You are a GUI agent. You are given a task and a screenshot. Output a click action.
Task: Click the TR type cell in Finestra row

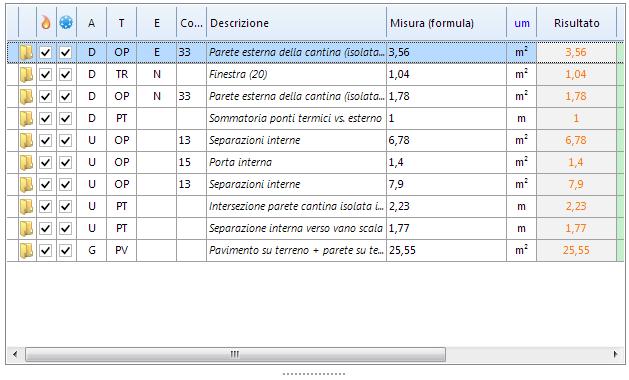click(122, 74)
